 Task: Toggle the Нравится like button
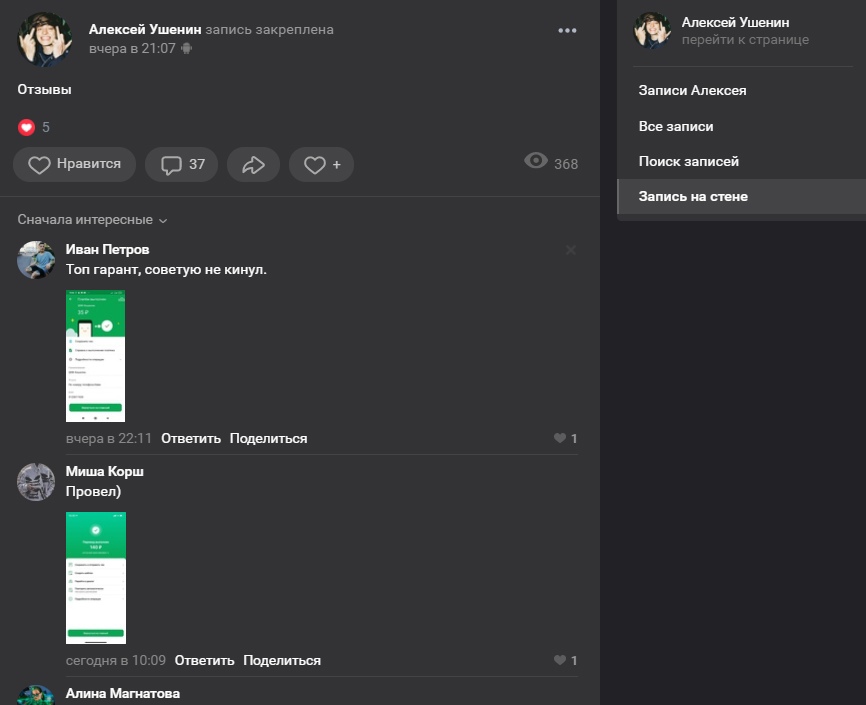(75, 165)
